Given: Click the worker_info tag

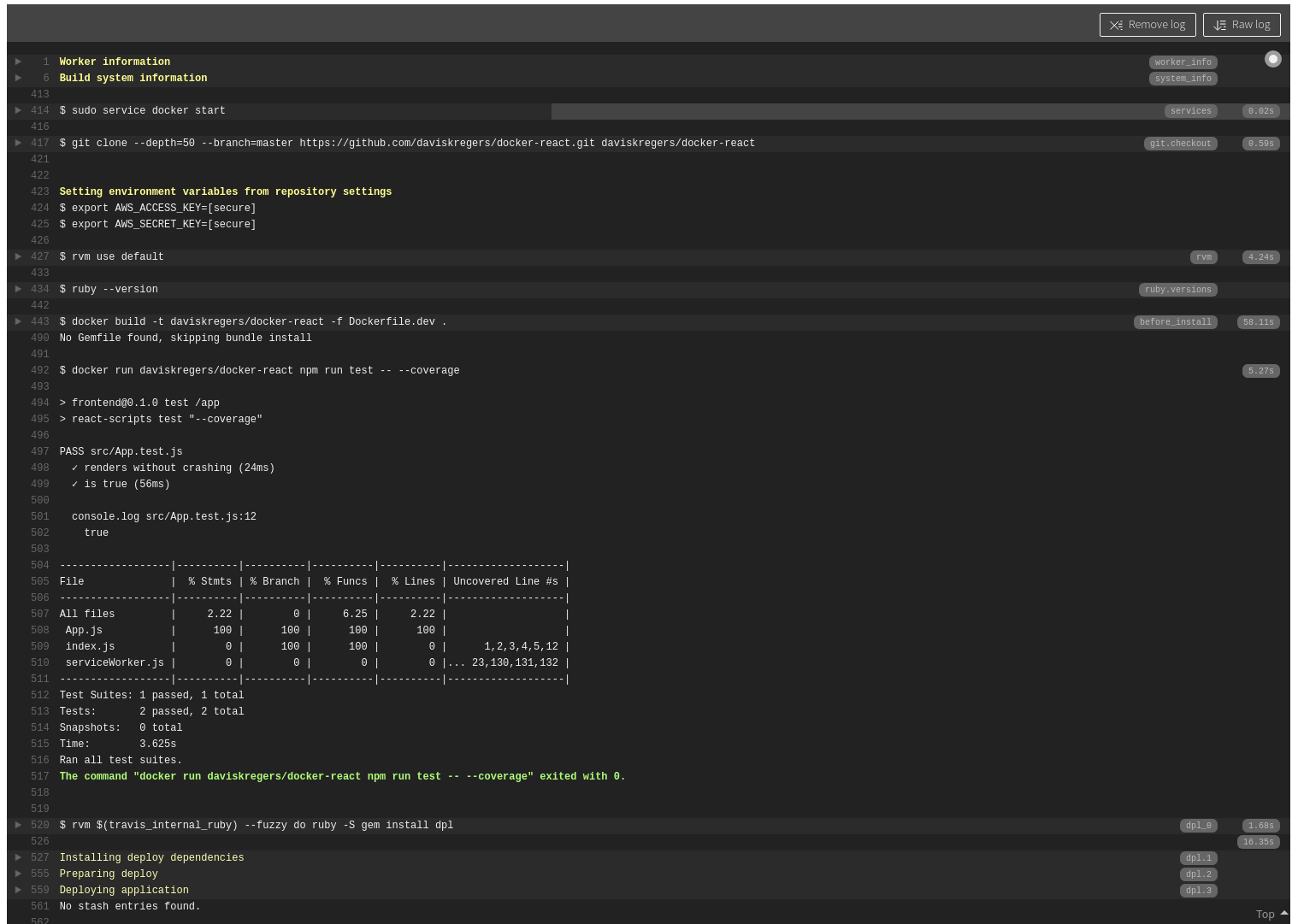Looking at the screenshot, I should [x=1183, y=62].
